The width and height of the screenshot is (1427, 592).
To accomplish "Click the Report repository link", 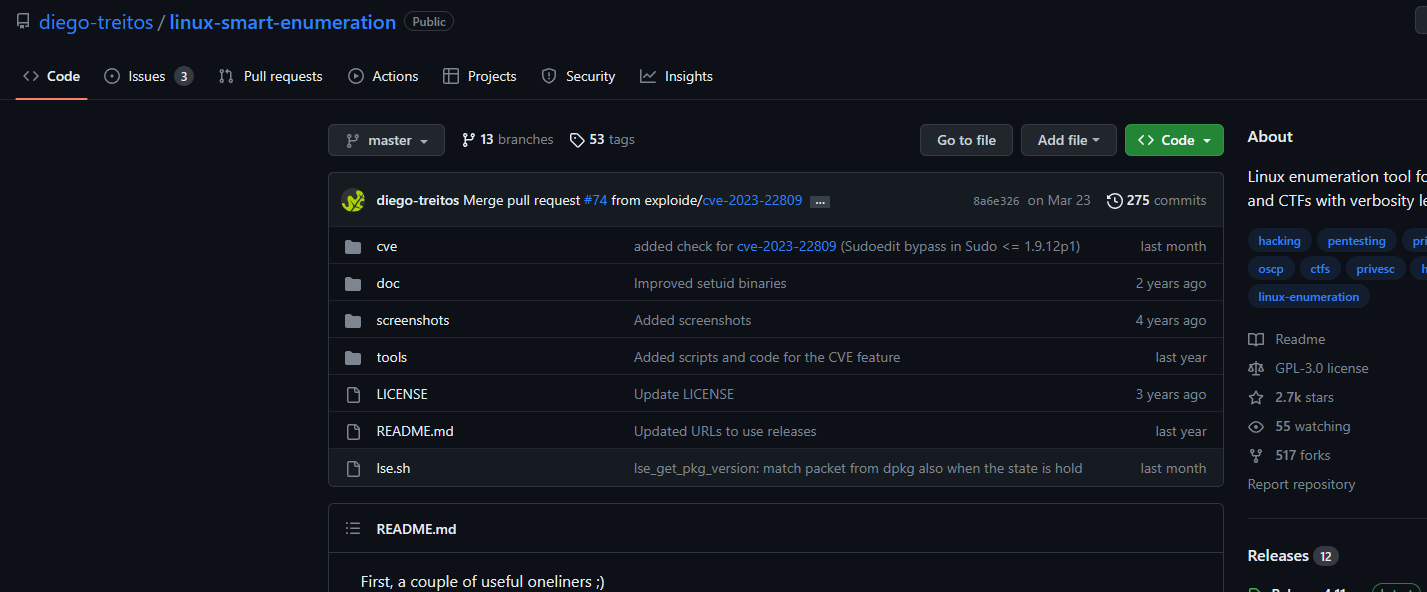I will (1301, 484).
